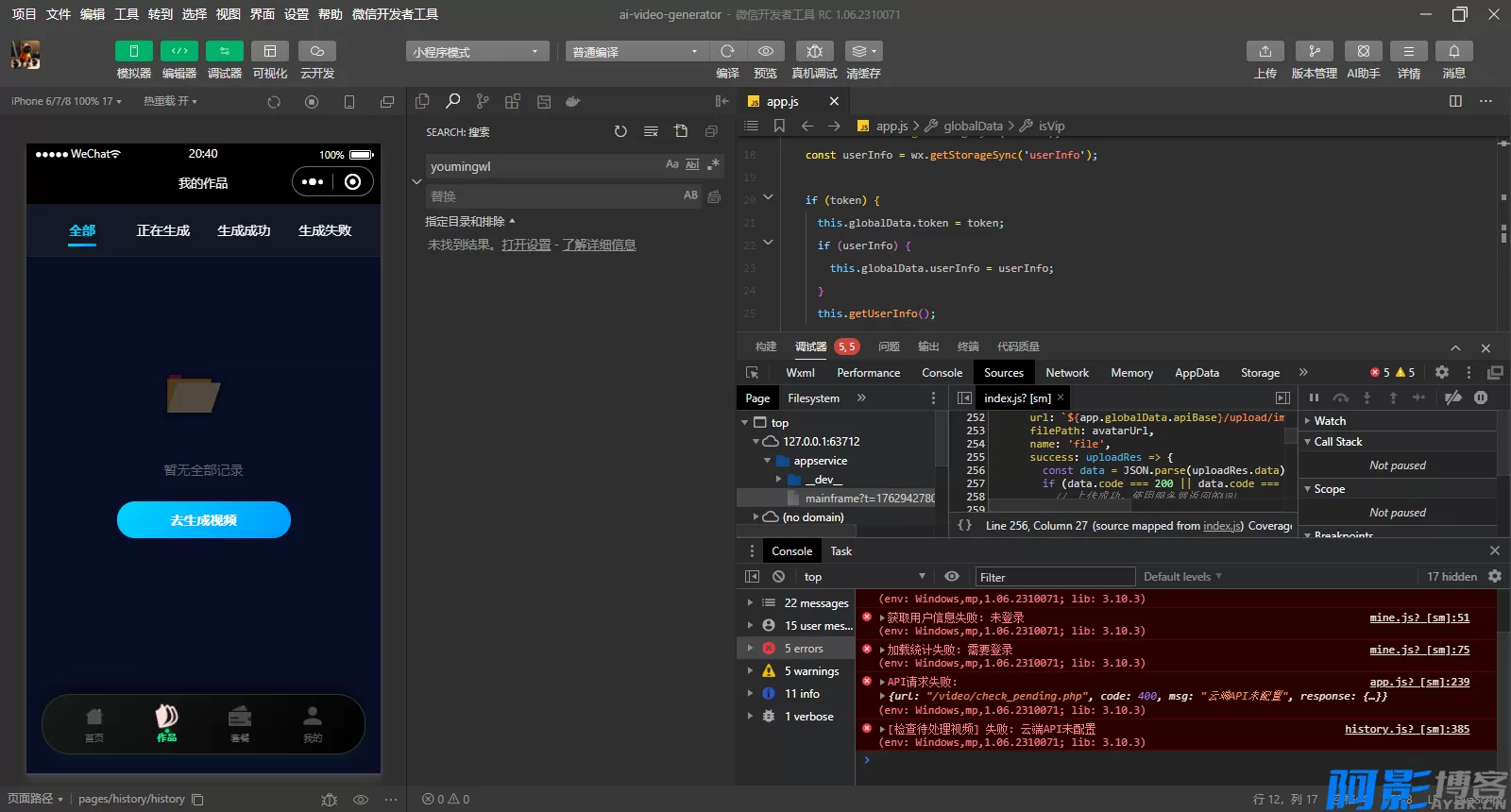
Task: Click the Upload icon
Action: 1265,51
